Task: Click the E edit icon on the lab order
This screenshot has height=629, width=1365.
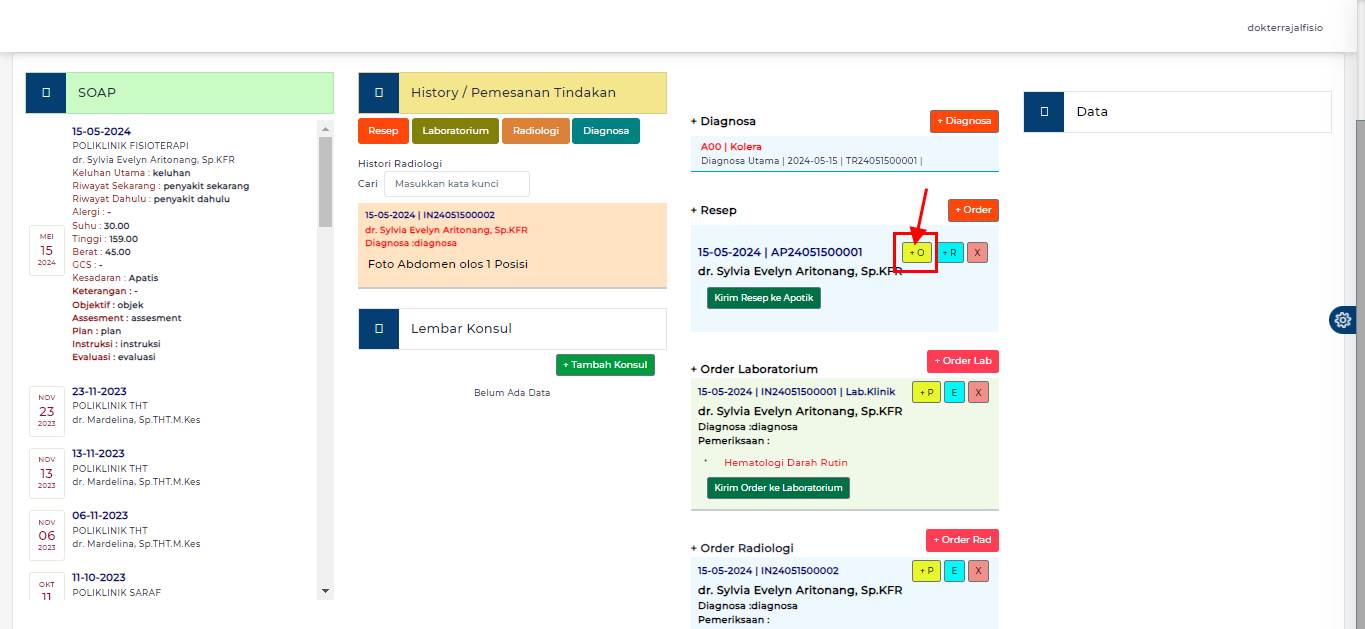Action: [x=953, y=392]
